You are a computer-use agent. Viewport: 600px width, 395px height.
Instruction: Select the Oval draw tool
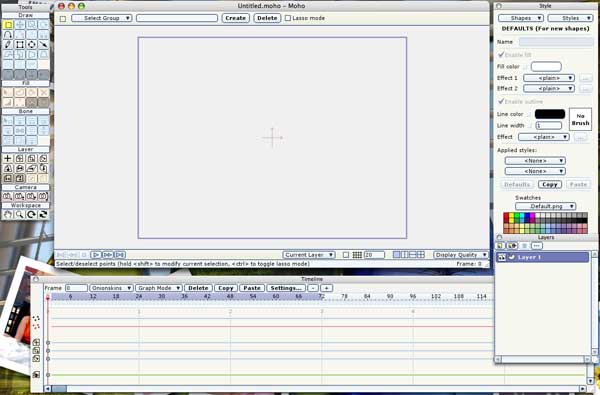coord(32,44)
